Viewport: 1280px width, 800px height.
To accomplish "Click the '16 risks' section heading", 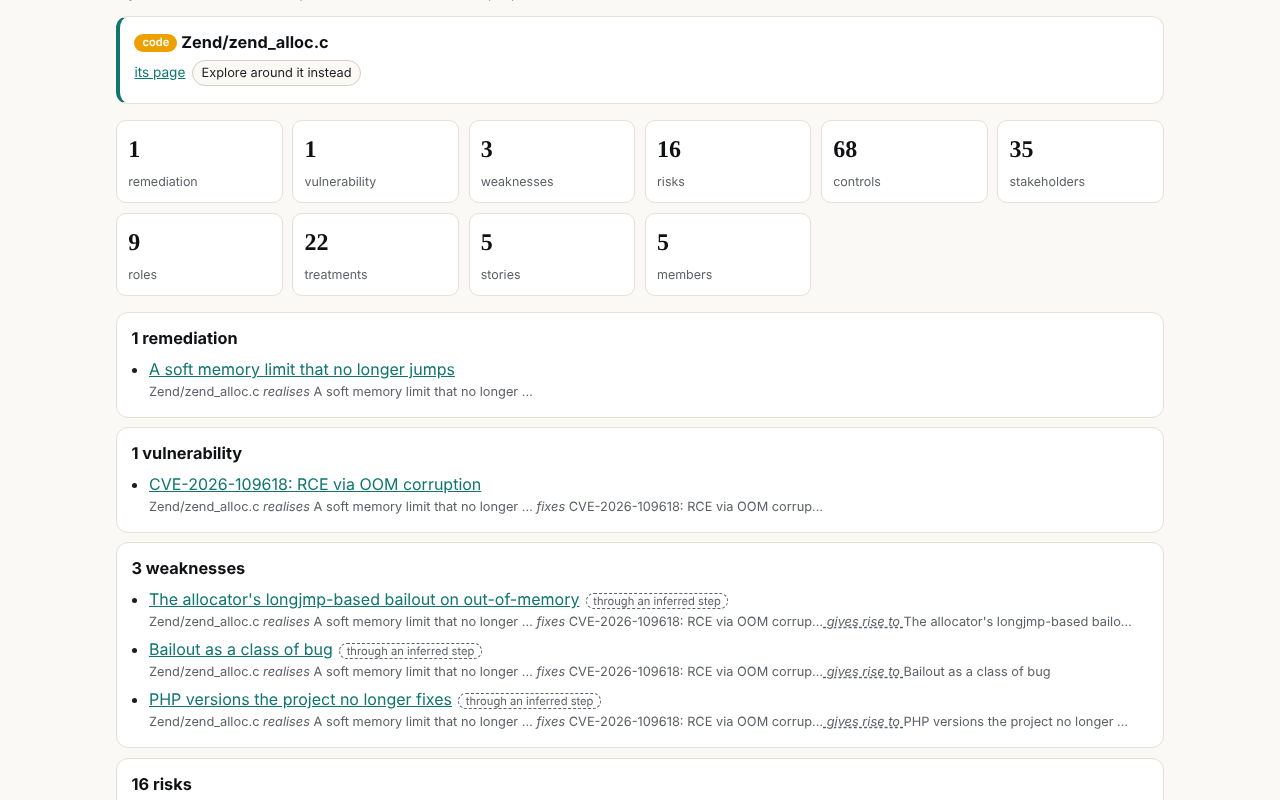I will click(162, 784).
